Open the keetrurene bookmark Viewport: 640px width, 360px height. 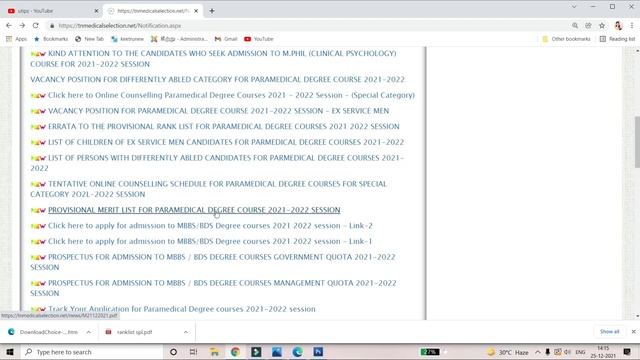coord(128,39)
